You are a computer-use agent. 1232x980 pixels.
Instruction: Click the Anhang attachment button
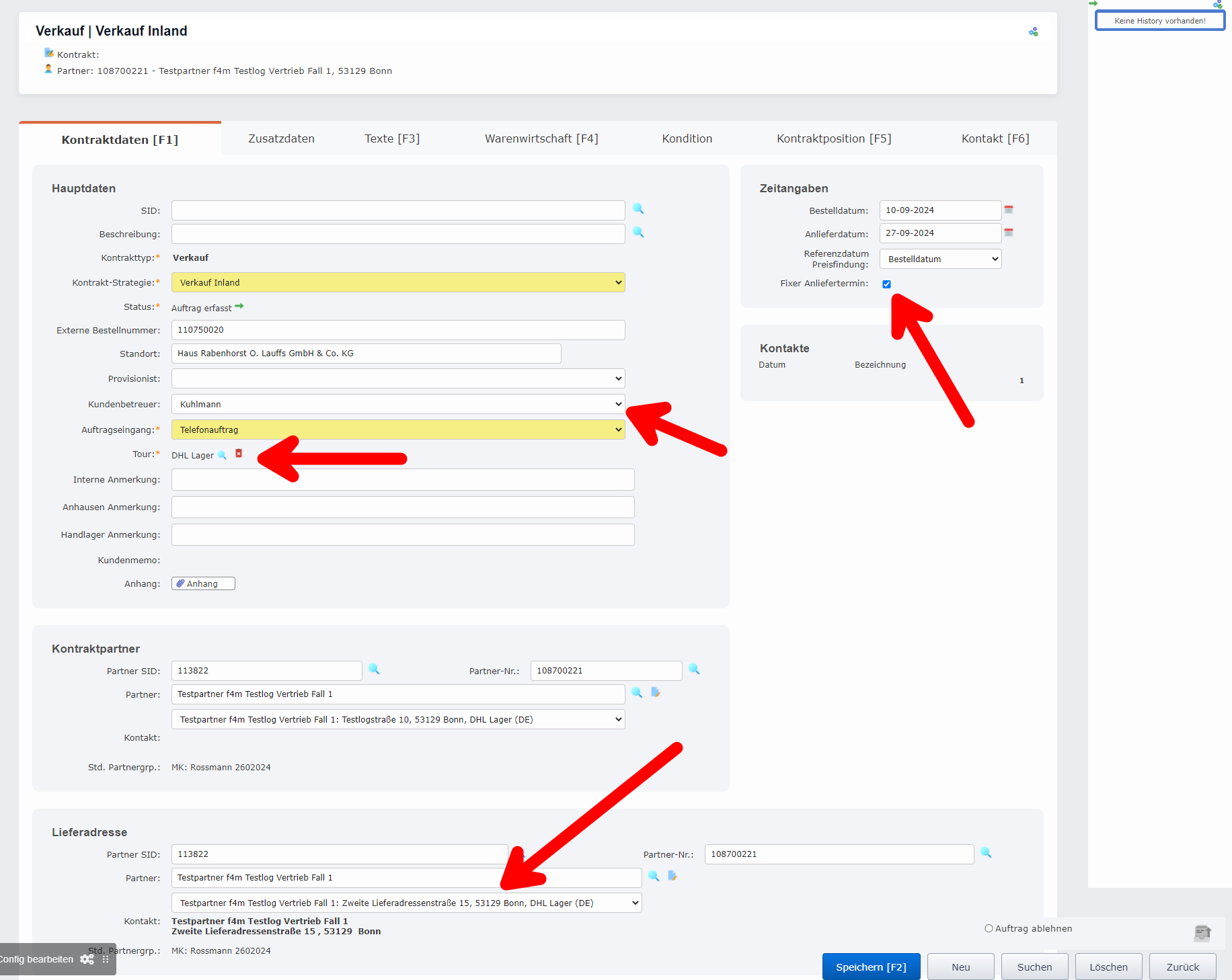pos(203,583)
